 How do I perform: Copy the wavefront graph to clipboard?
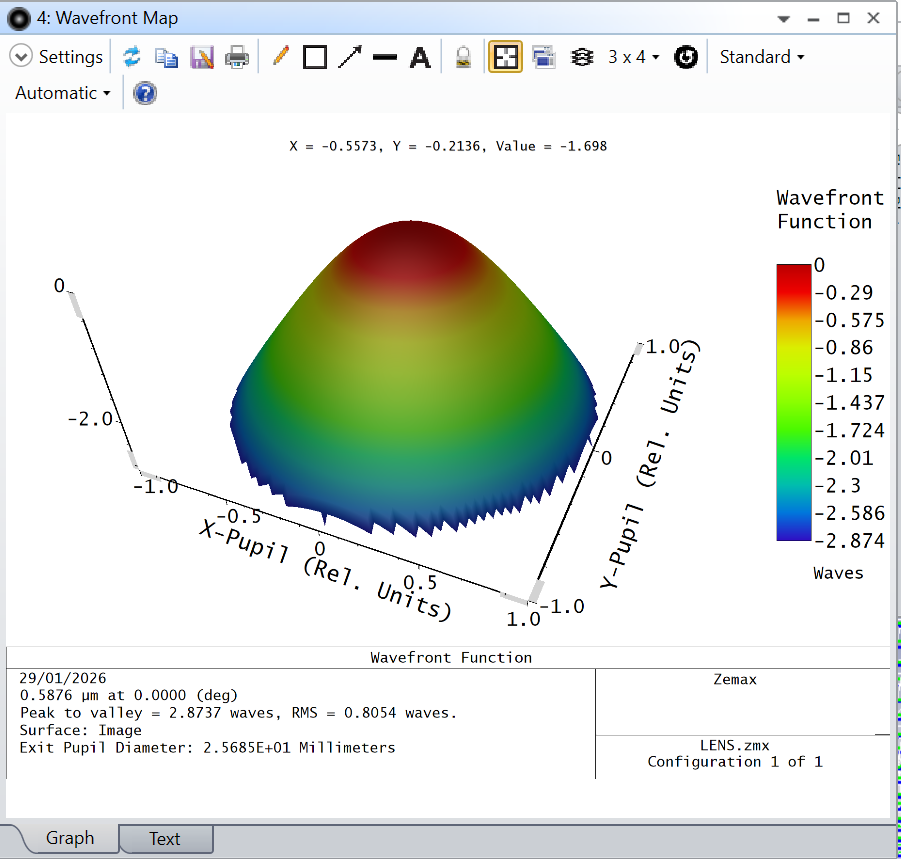point(165,57)
